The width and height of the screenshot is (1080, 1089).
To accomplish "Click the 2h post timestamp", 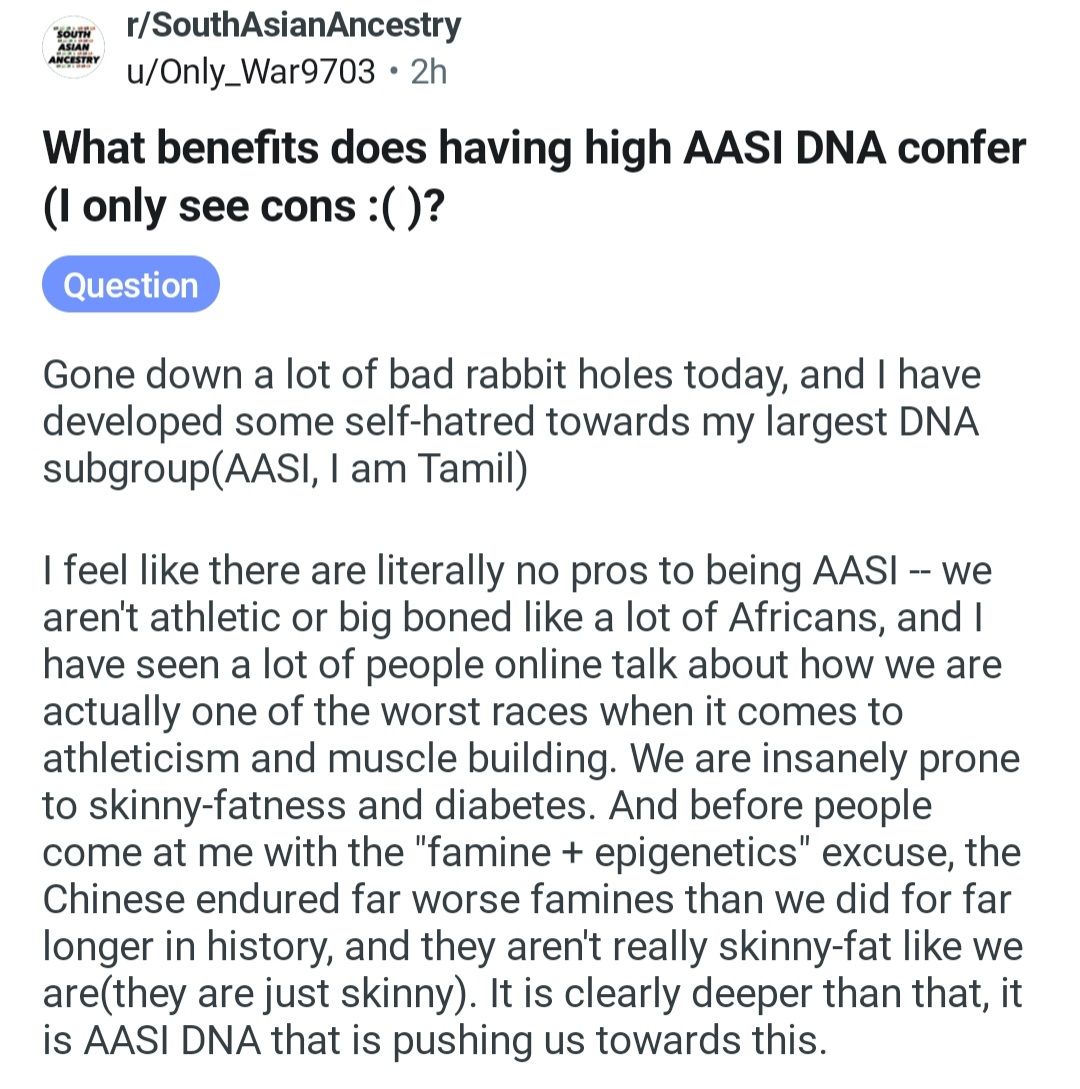I will click(x=429, y=72).
